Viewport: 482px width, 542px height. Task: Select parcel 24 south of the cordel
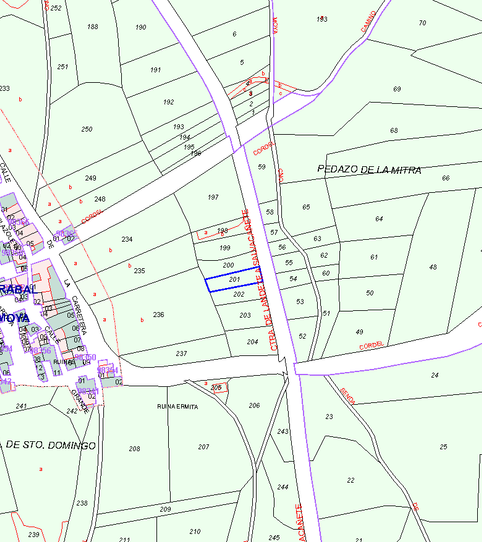(435, 375)
